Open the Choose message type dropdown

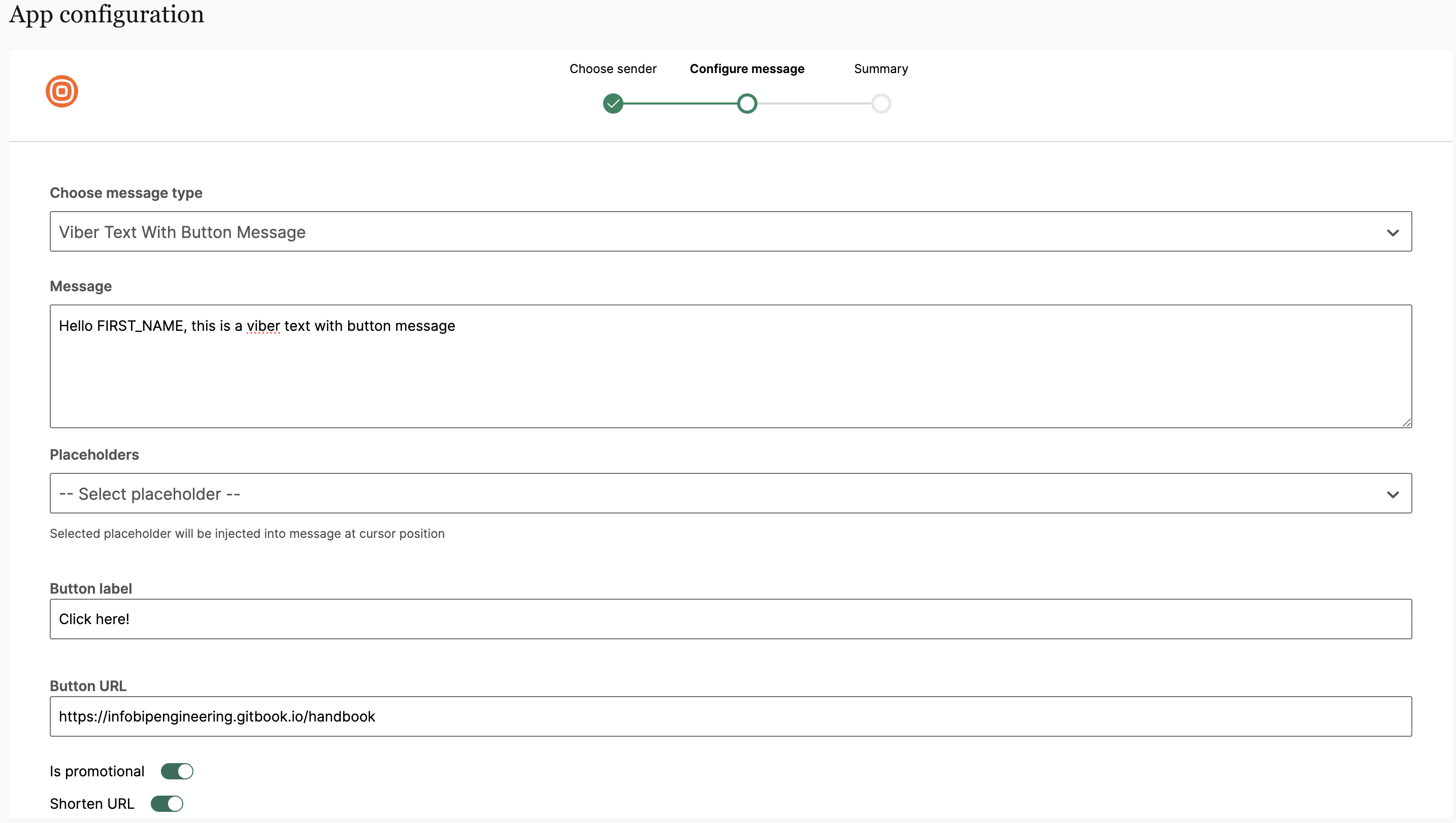pyautogui.click(x=731, y=232)
